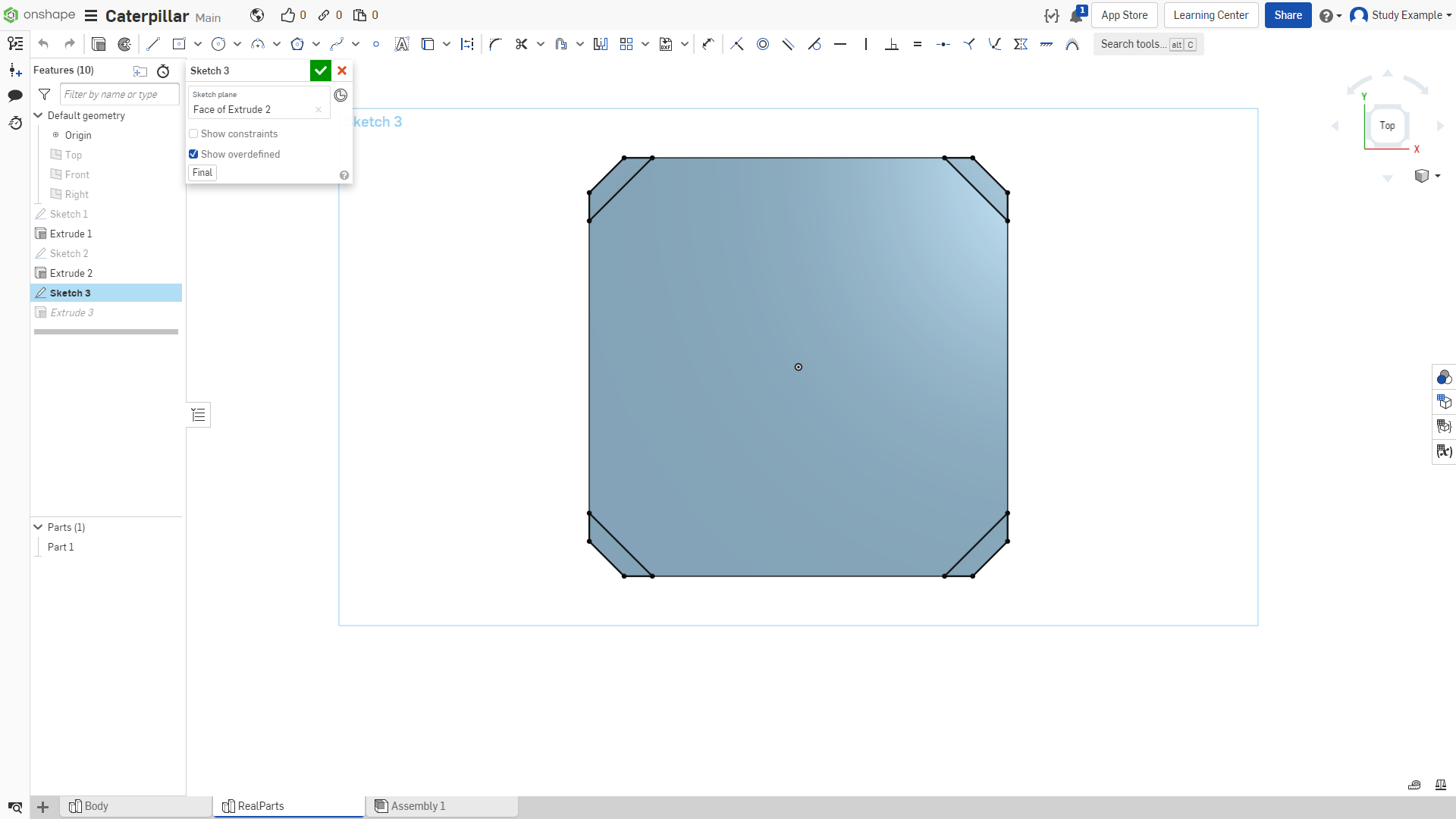Image resolution: width=1456 pixels, height=819 pixels.
Task: Apply the Vertical constraint
Action: click(866, 44)
